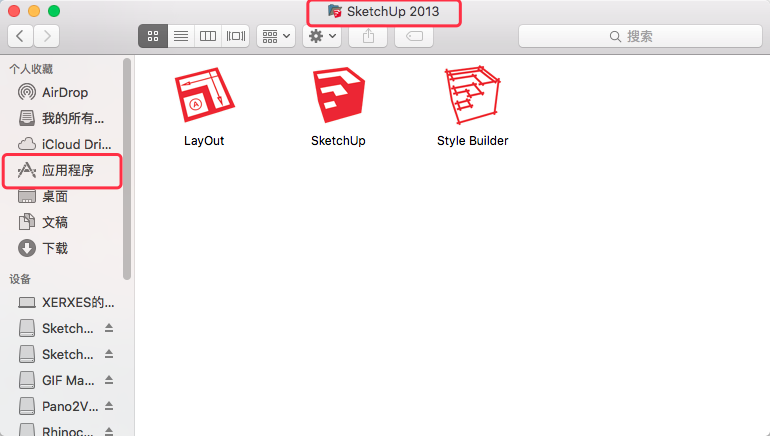
Task: Go forward with the right arrow button
Action: coord(47,36)
